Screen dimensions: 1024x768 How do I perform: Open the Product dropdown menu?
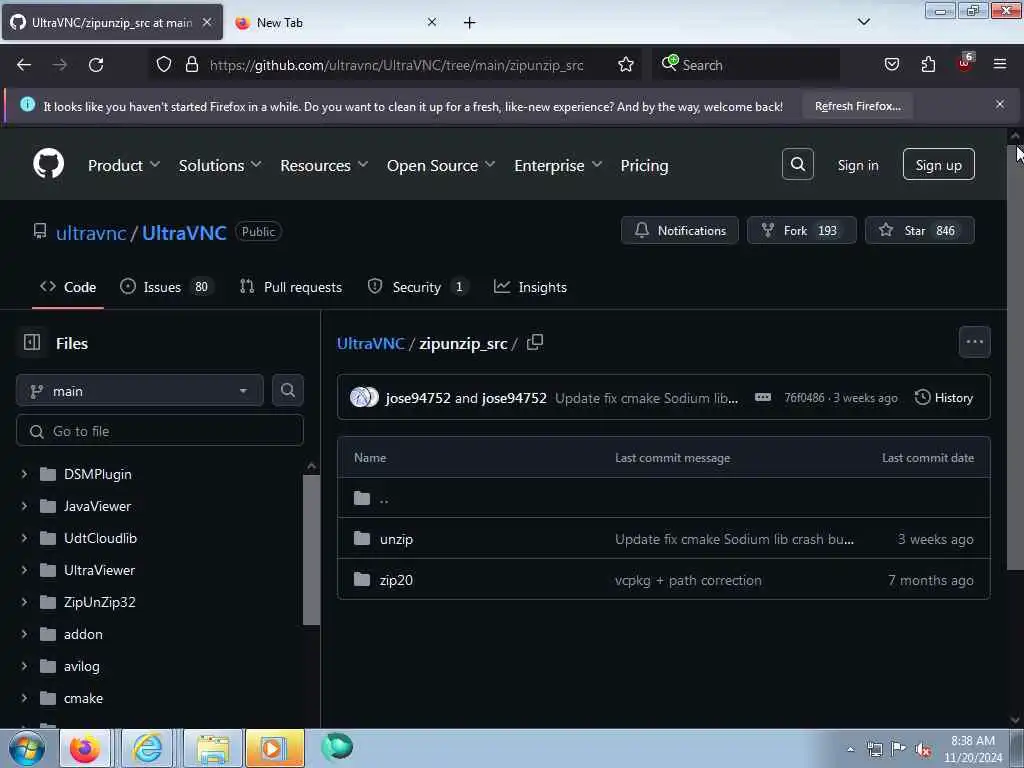123,165
